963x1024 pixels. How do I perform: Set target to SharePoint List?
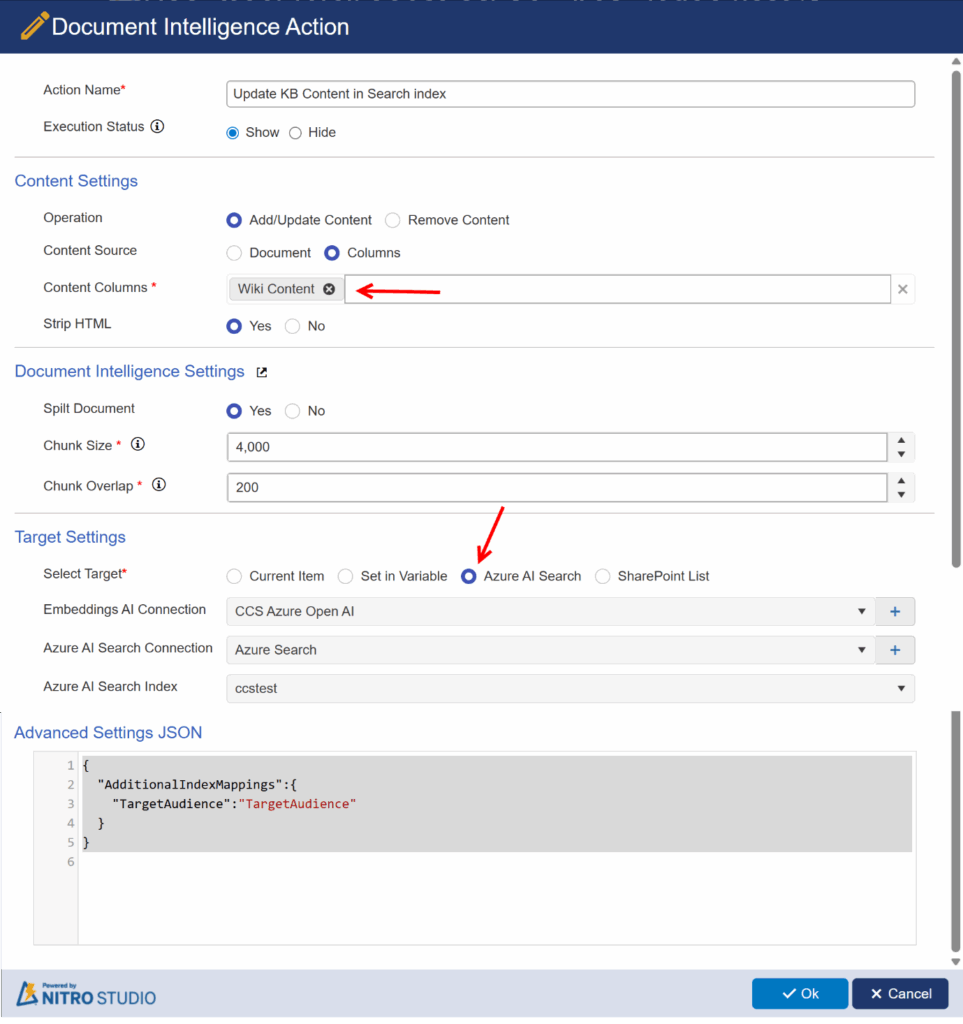pos(603,576)
